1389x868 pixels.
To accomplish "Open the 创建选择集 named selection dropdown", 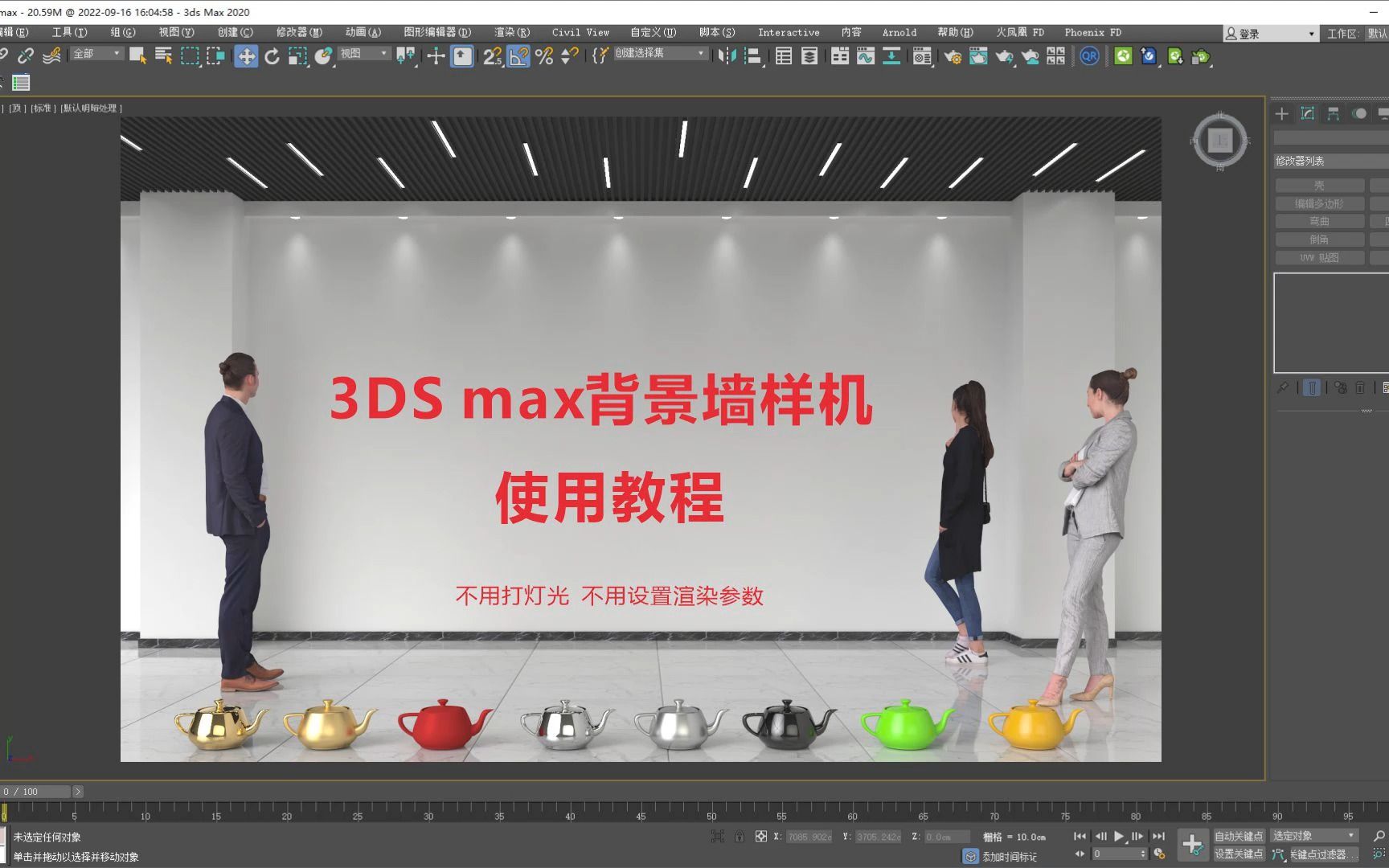I will tap(661, 53).
